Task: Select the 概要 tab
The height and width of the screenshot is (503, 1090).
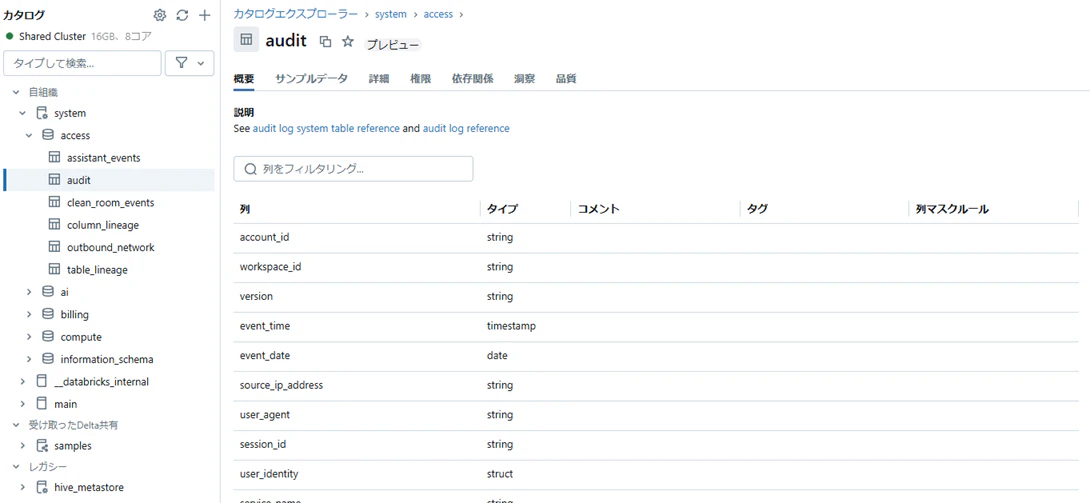Action: pyautogui.click(x=244, y=79)
